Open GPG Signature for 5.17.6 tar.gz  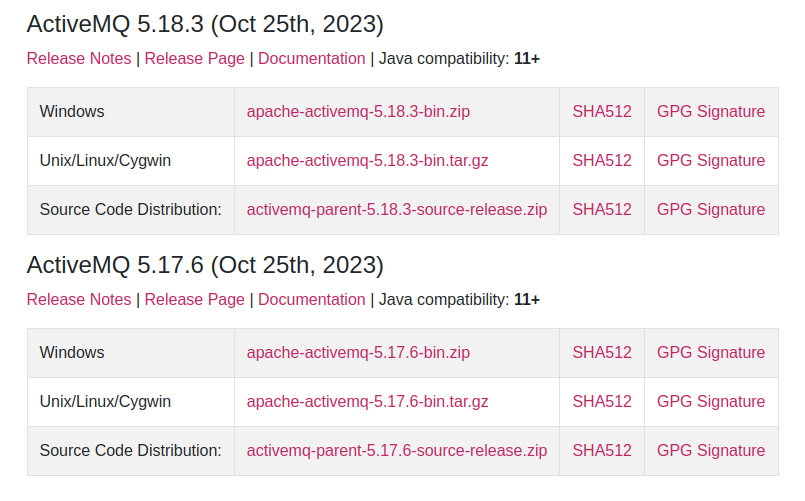coord(711,401)
